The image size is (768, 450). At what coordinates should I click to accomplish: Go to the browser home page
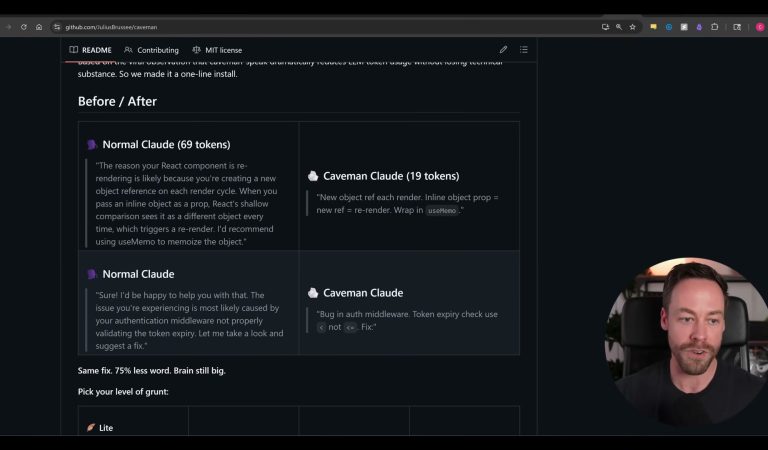point(39,27)
